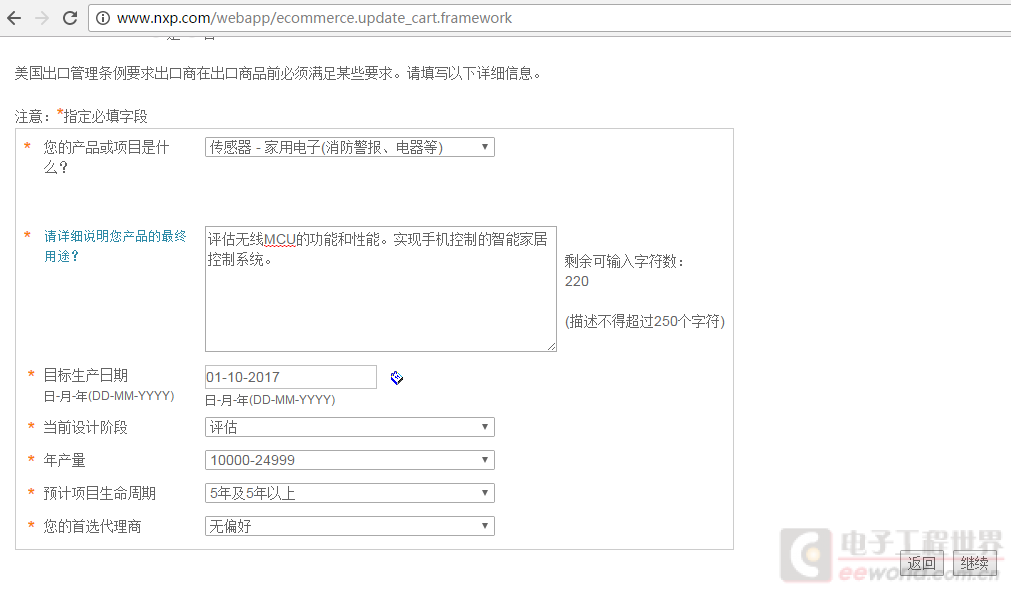The width and height of the screenshot is (1011, 590).
Task: View site information icon in address bar
Action: (x=103, y=18)
